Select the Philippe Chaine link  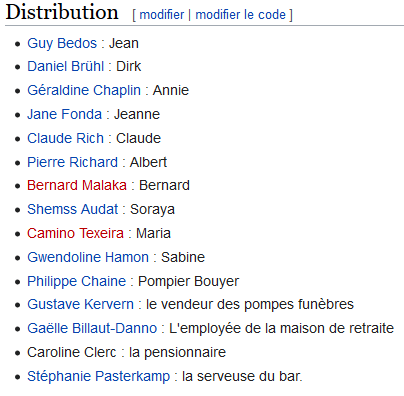[x=77, y=281]
